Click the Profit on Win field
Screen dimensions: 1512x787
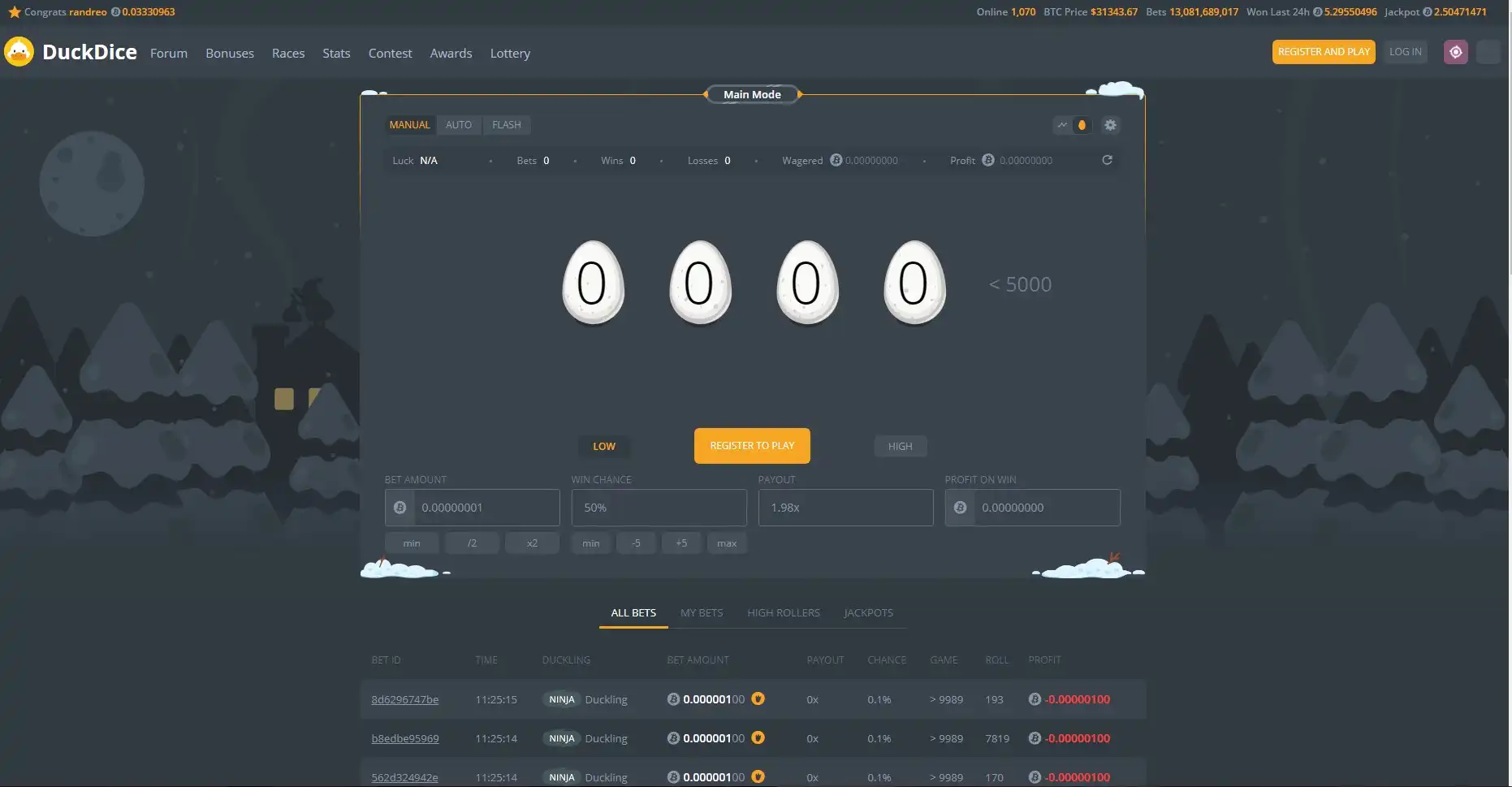tap(1033, 508)
